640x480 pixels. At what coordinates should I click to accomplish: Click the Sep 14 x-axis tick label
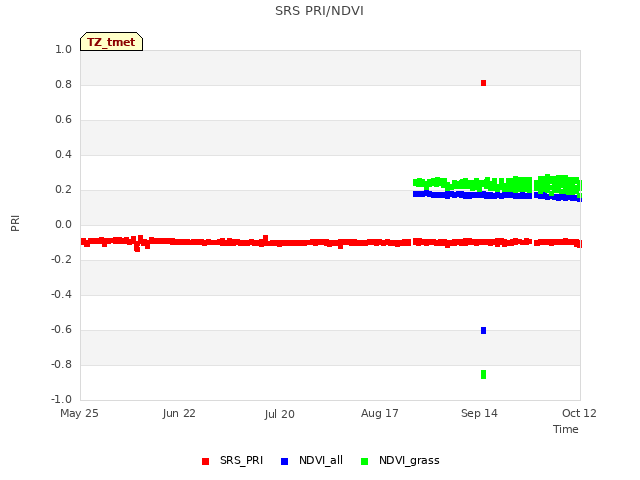coord(479,413)
